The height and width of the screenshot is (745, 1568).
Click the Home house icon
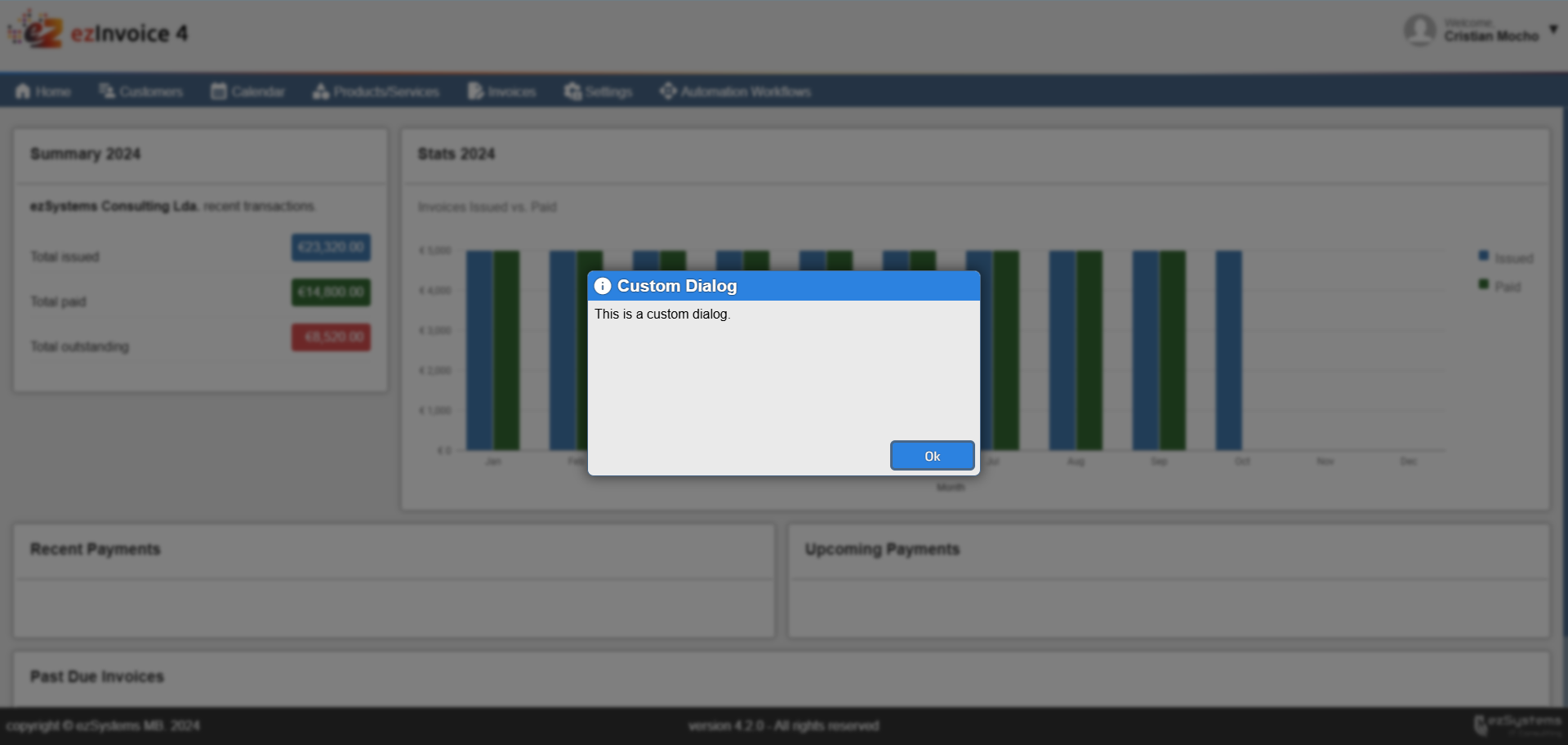[x=23, y=91]
